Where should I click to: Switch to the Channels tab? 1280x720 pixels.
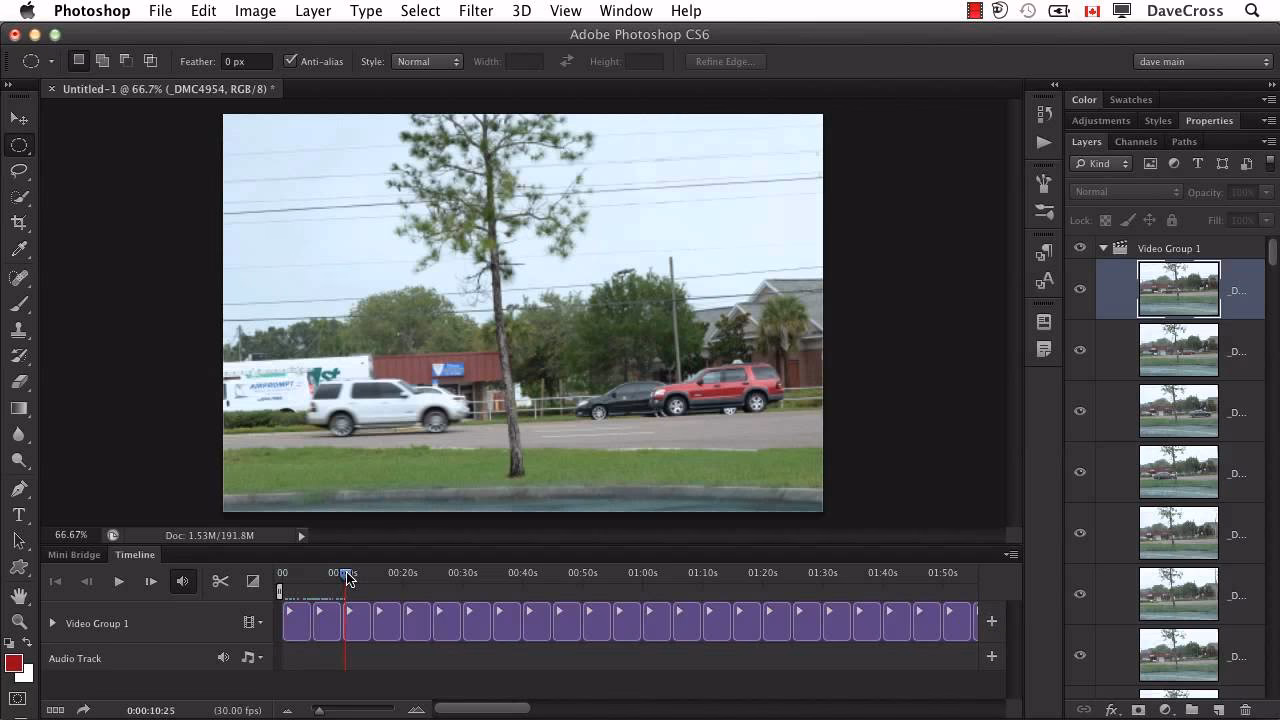coord(1135,141)
